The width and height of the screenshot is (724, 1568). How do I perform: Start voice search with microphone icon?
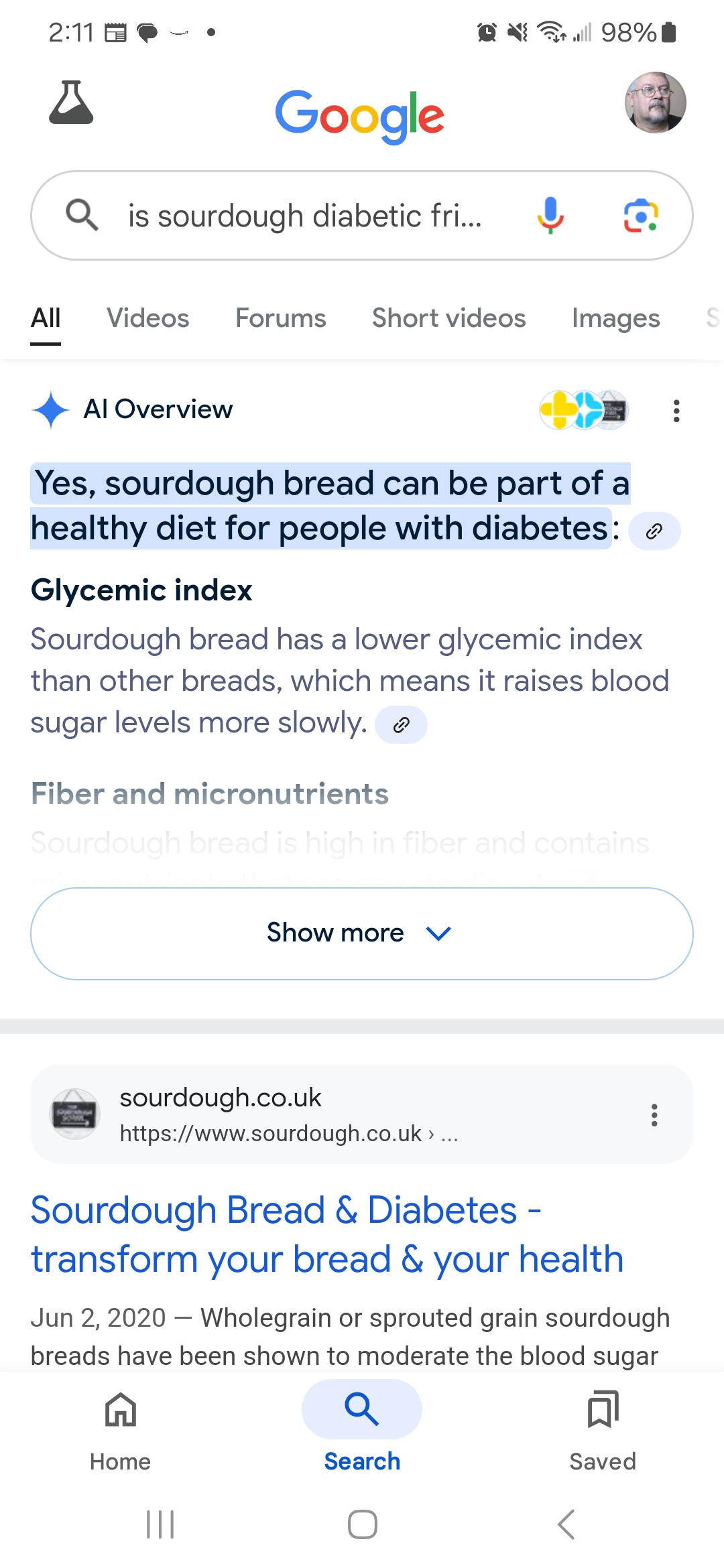click(x=550, y=216)
